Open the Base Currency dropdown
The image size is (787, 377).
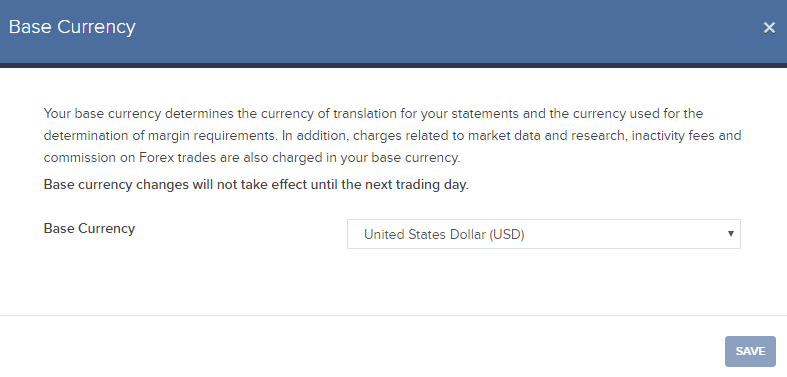(x=544, y=234)
